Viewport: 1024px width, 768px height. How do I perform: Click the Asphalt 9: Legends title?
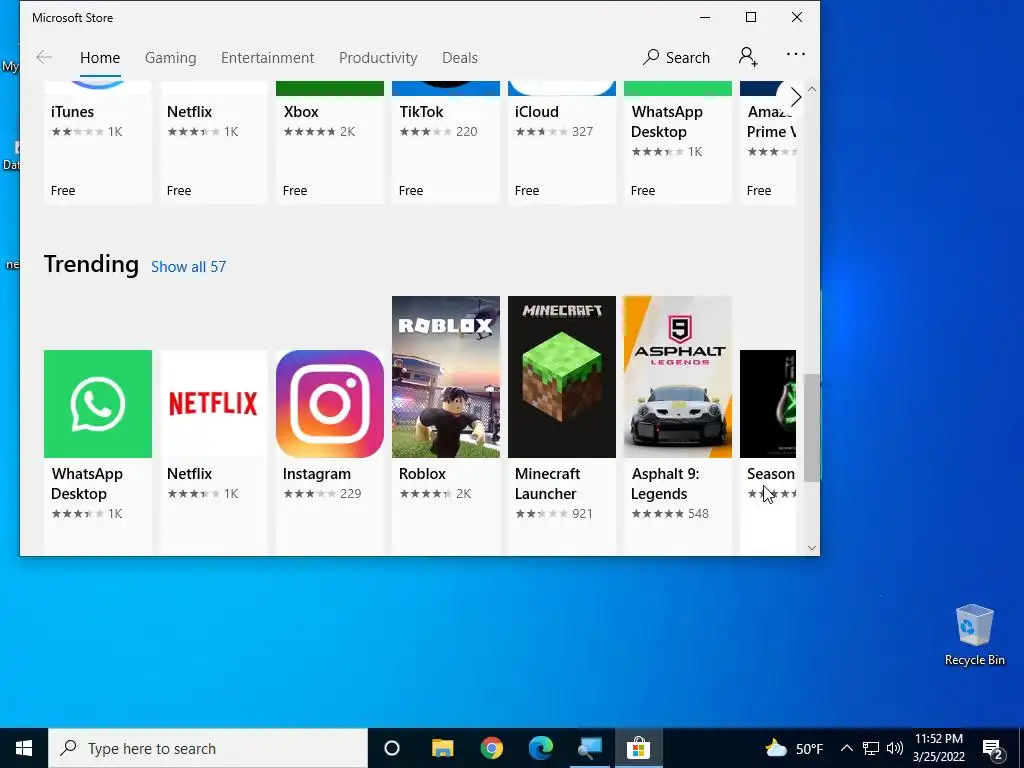(665, 483)
